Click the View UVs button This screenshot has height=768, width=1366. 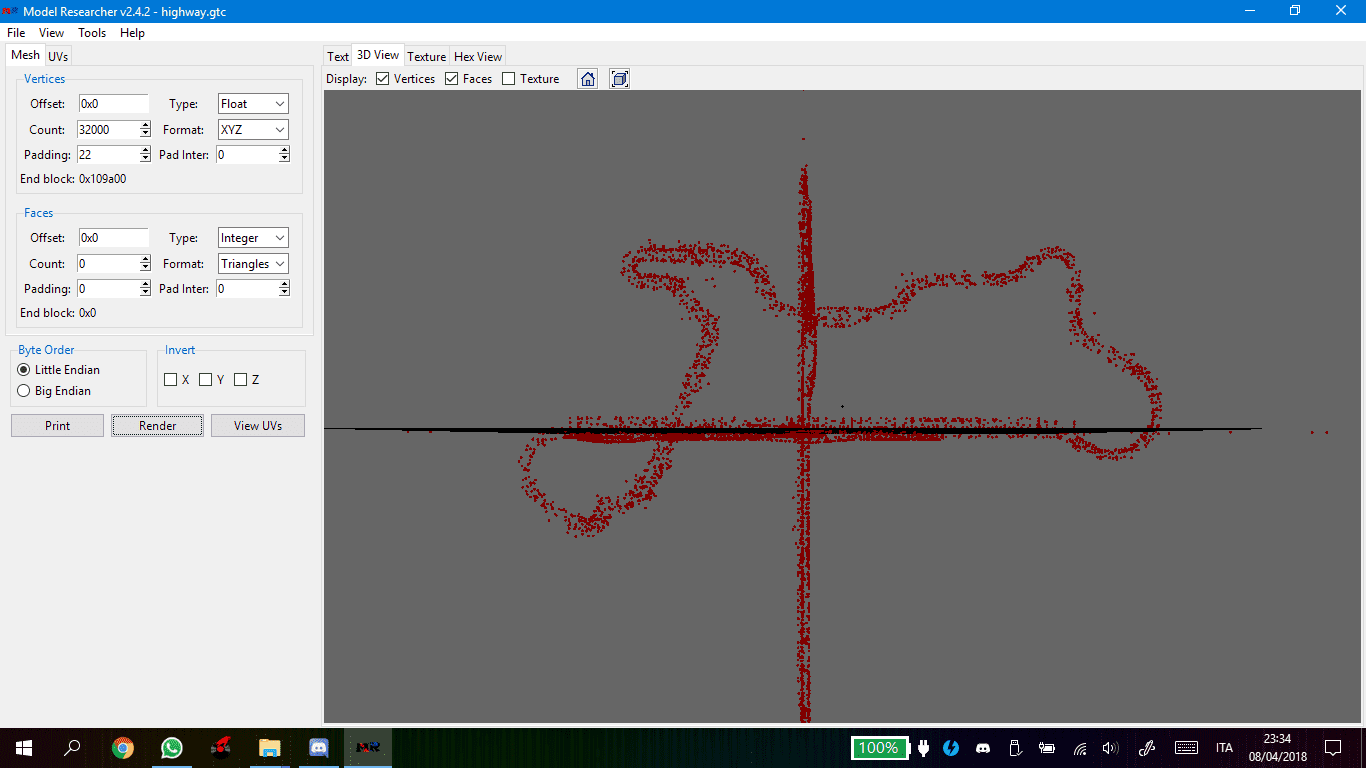click(x=258, y=426)
